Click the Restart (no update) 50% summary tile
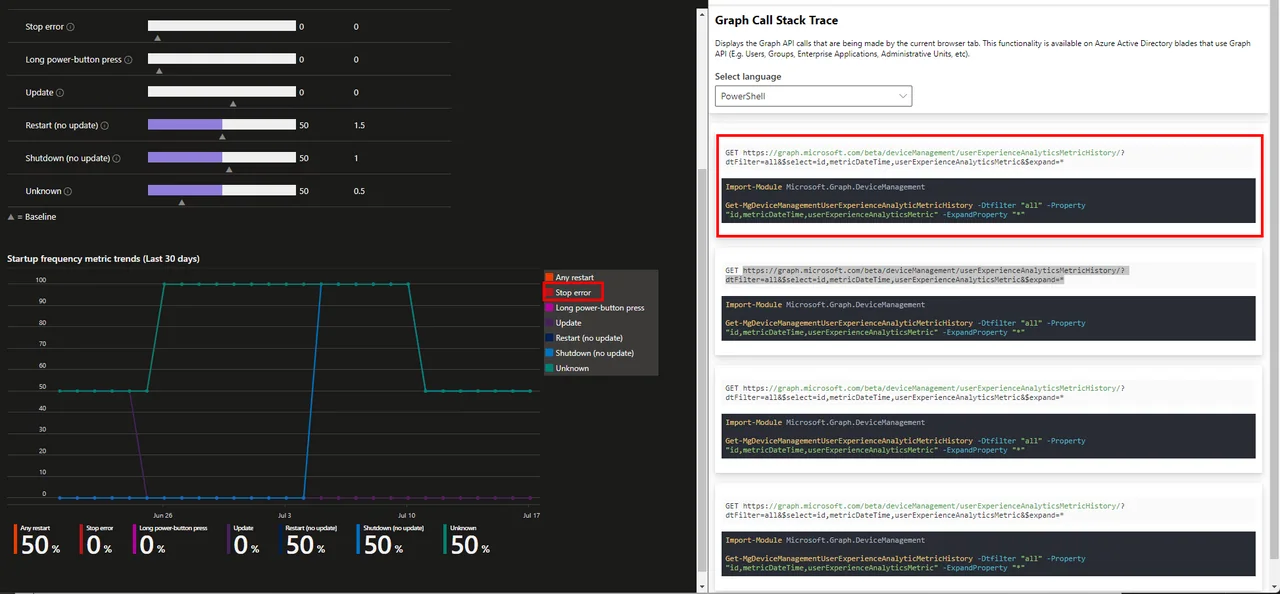This screenshot has height=594, width=1280. [308, 540]
